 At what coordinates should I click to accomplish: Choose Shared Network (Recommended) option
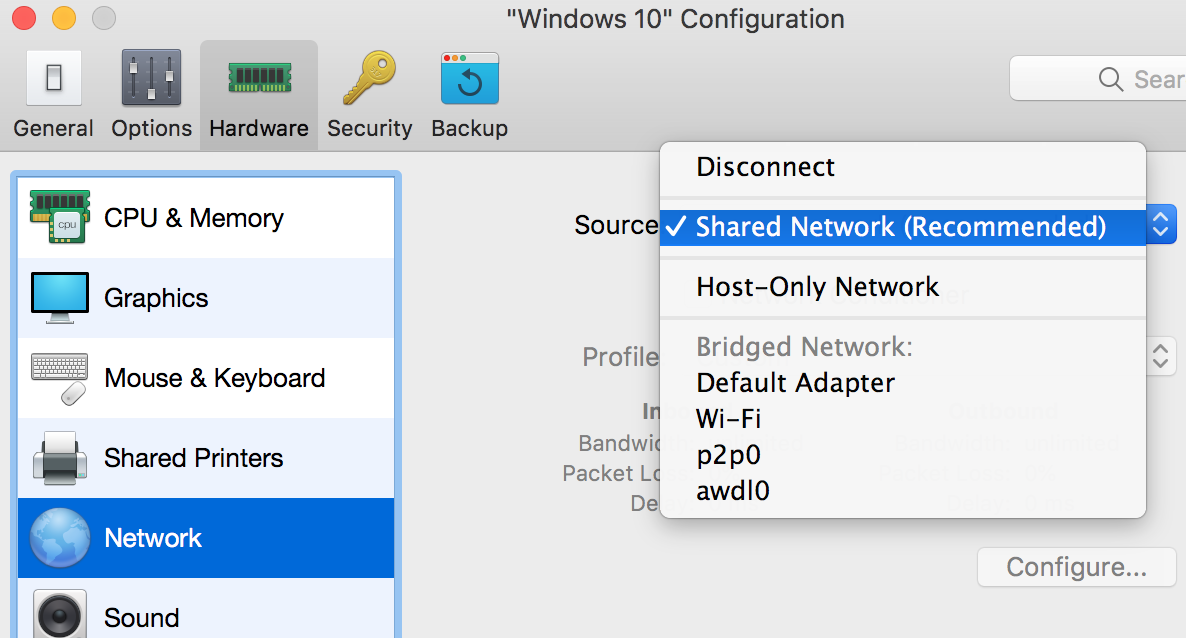pos(900,227)
